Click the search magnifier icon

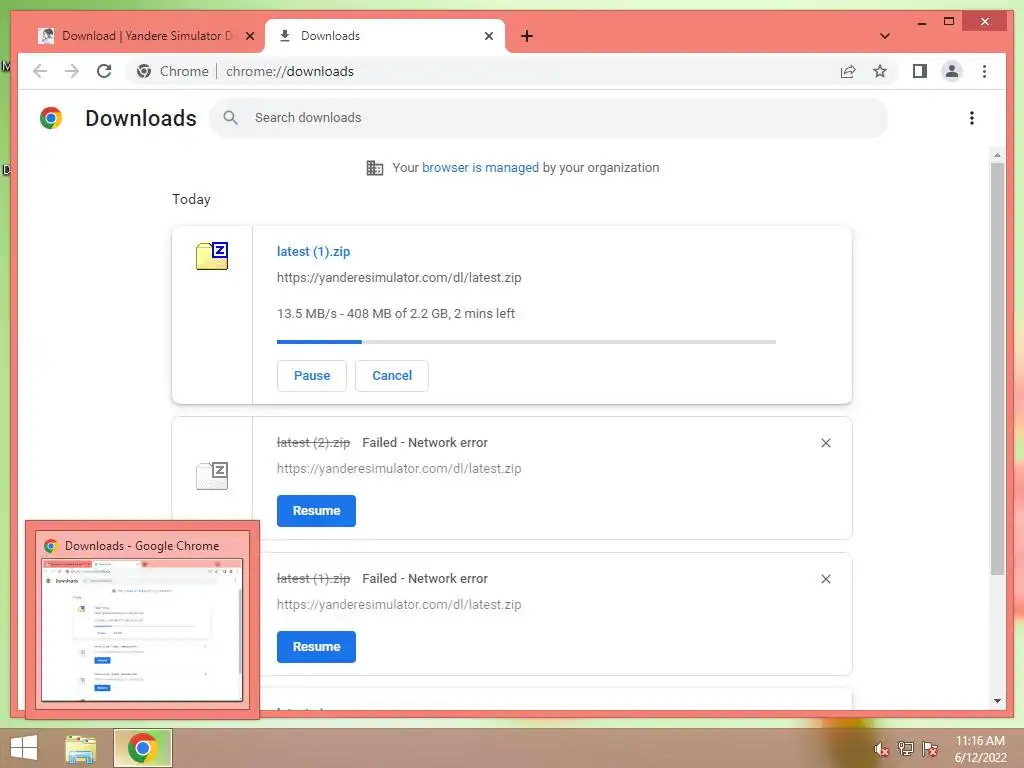click(x=230, y=118)
